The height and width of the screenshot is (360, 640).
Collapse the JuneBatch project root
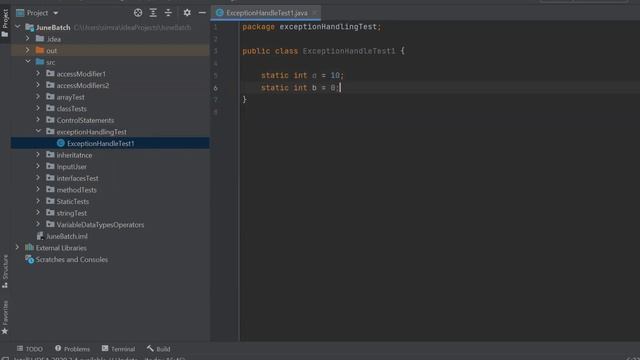(x=18, y=27)
